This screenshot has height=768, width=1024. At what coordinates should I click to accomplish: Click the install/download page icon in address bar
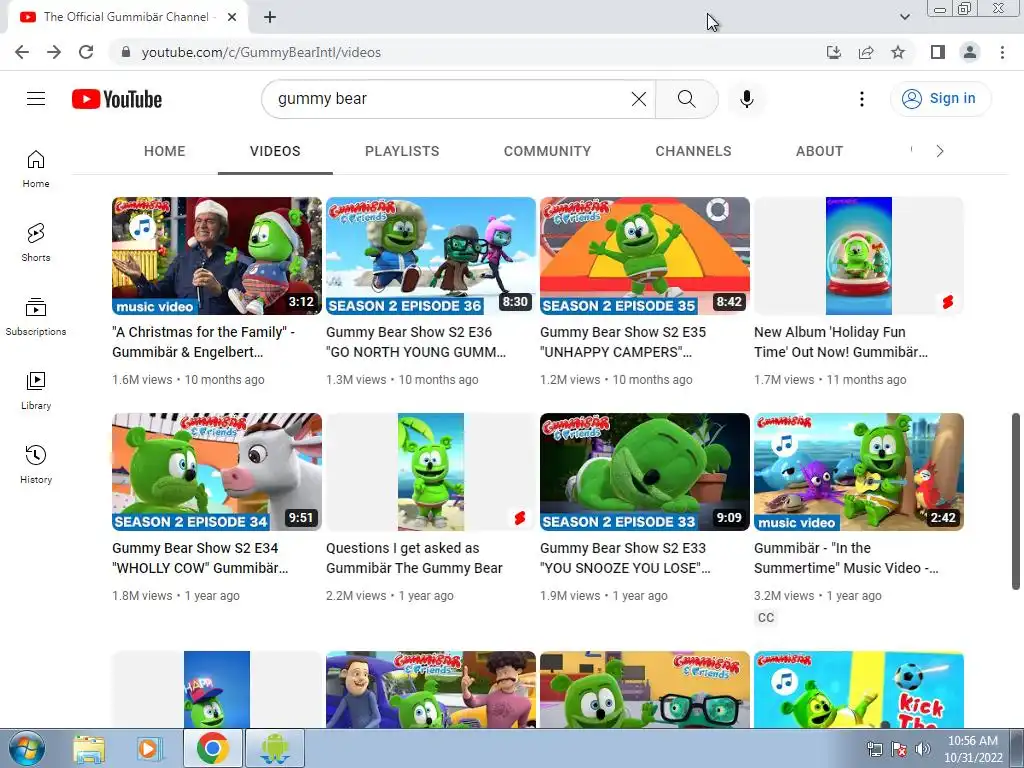coord(834,52)
